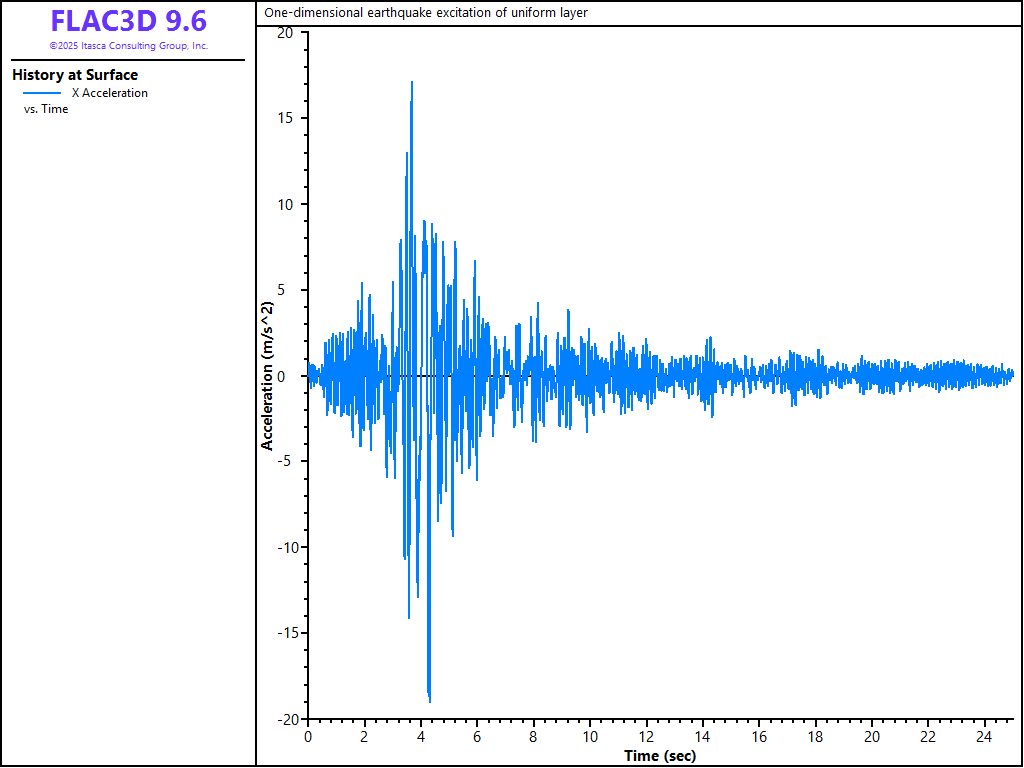This screenshot has height=768, width=1024.
Task: Click the vs. Time legend text
Action: click(46, 109)
